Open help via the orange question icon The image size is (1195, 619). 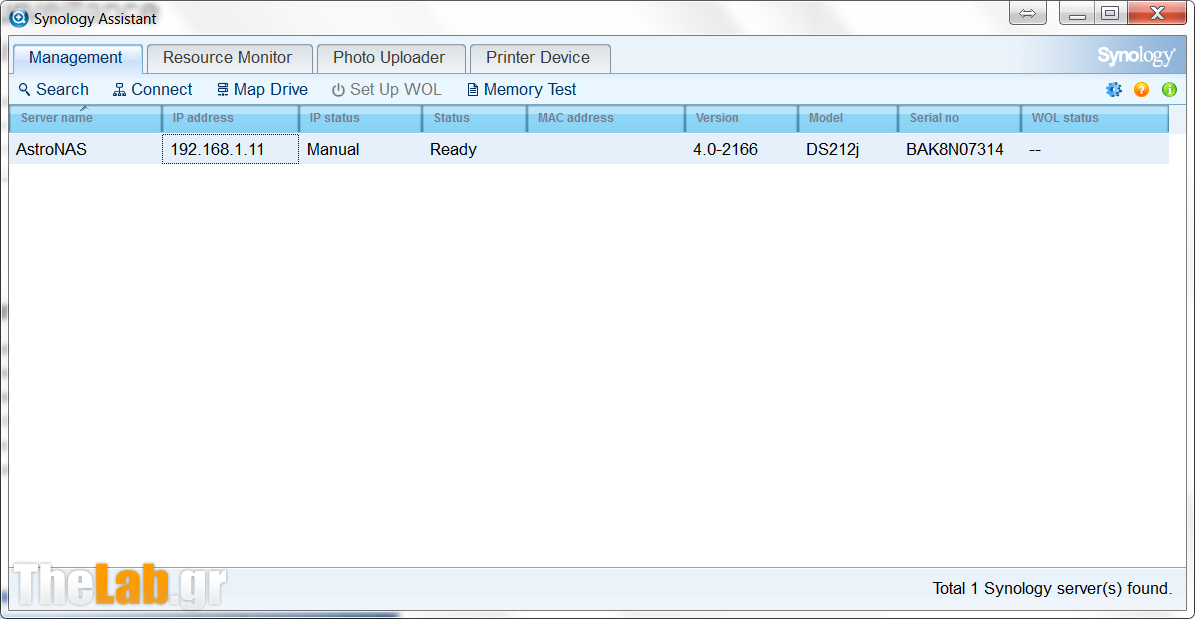pyautogui.click(x=1141, y=90)
